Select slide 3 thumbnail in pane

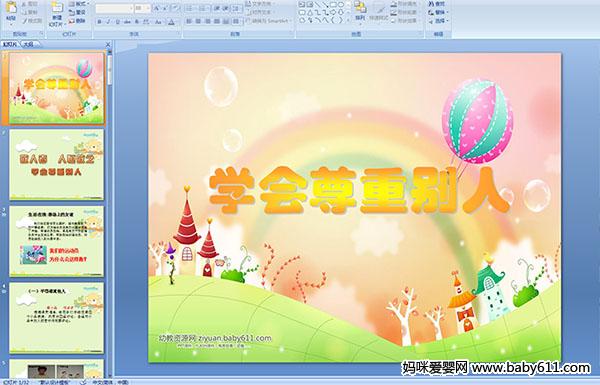click(x=56, y=241)
